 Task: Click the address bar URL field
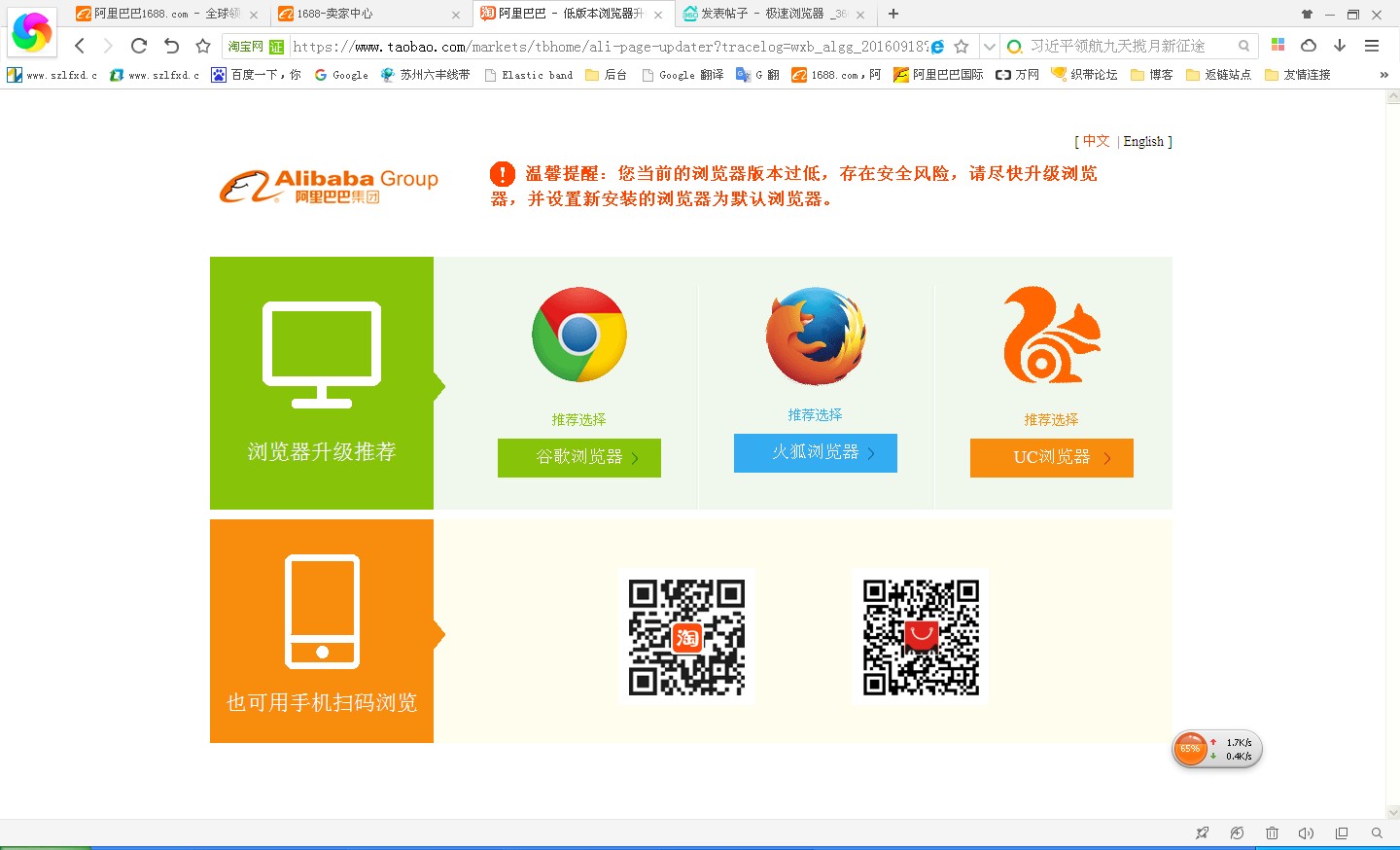(611, 47)
